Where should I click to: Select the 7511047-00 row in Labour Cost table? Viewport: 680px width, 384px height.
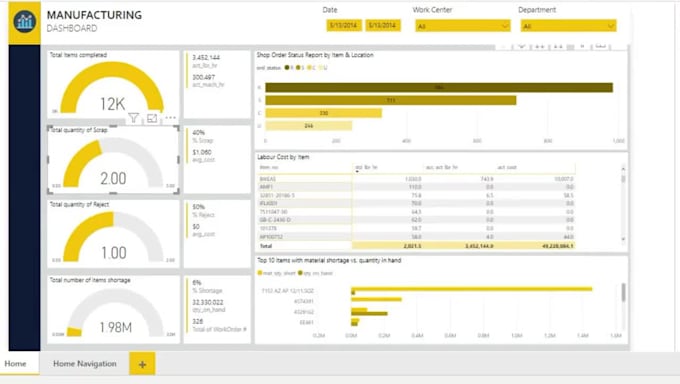(417, 212)
